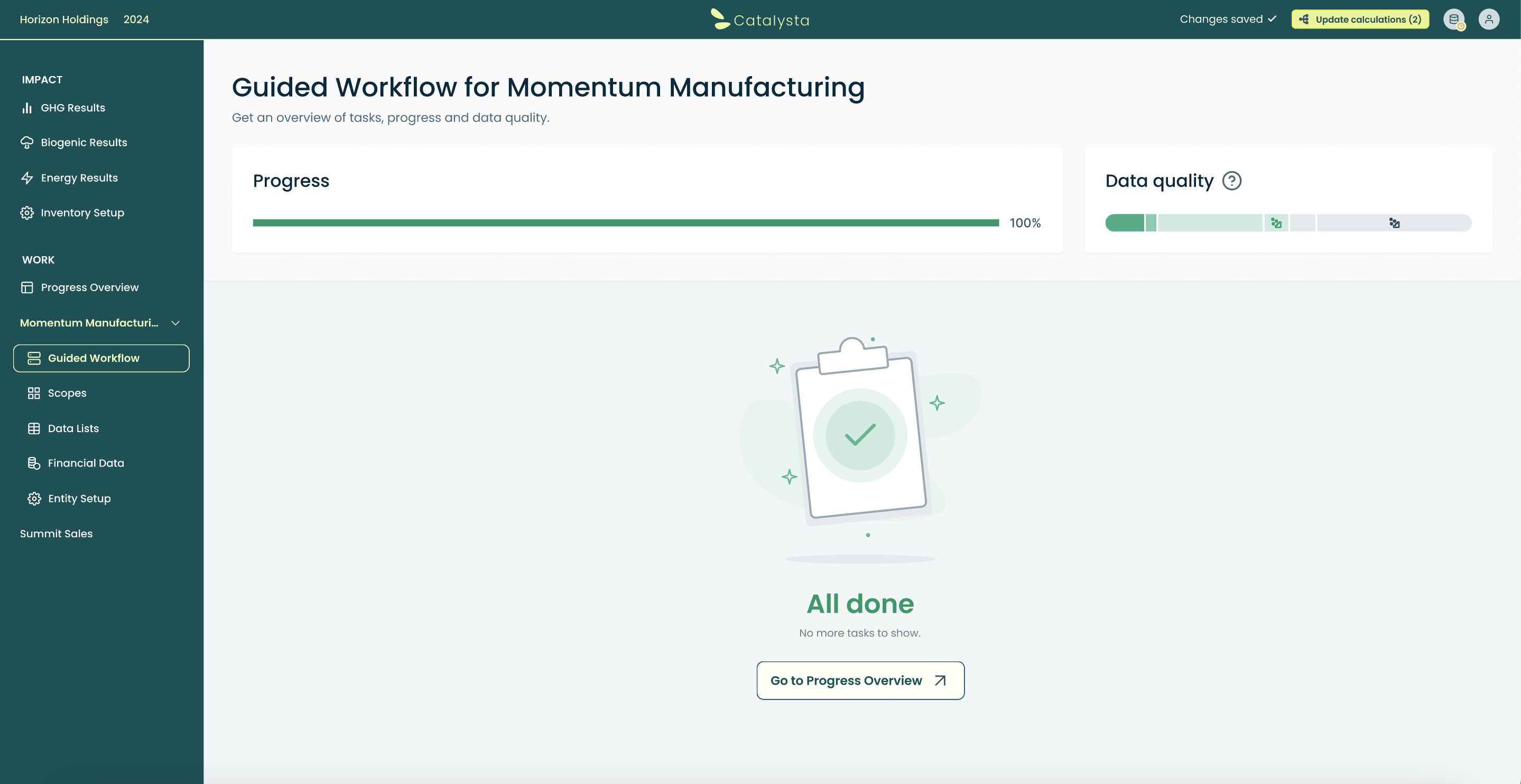Click the Energy Results lightning bolt icon
The width and height of the screenshot is (1521, 784).
coord(26,178)
